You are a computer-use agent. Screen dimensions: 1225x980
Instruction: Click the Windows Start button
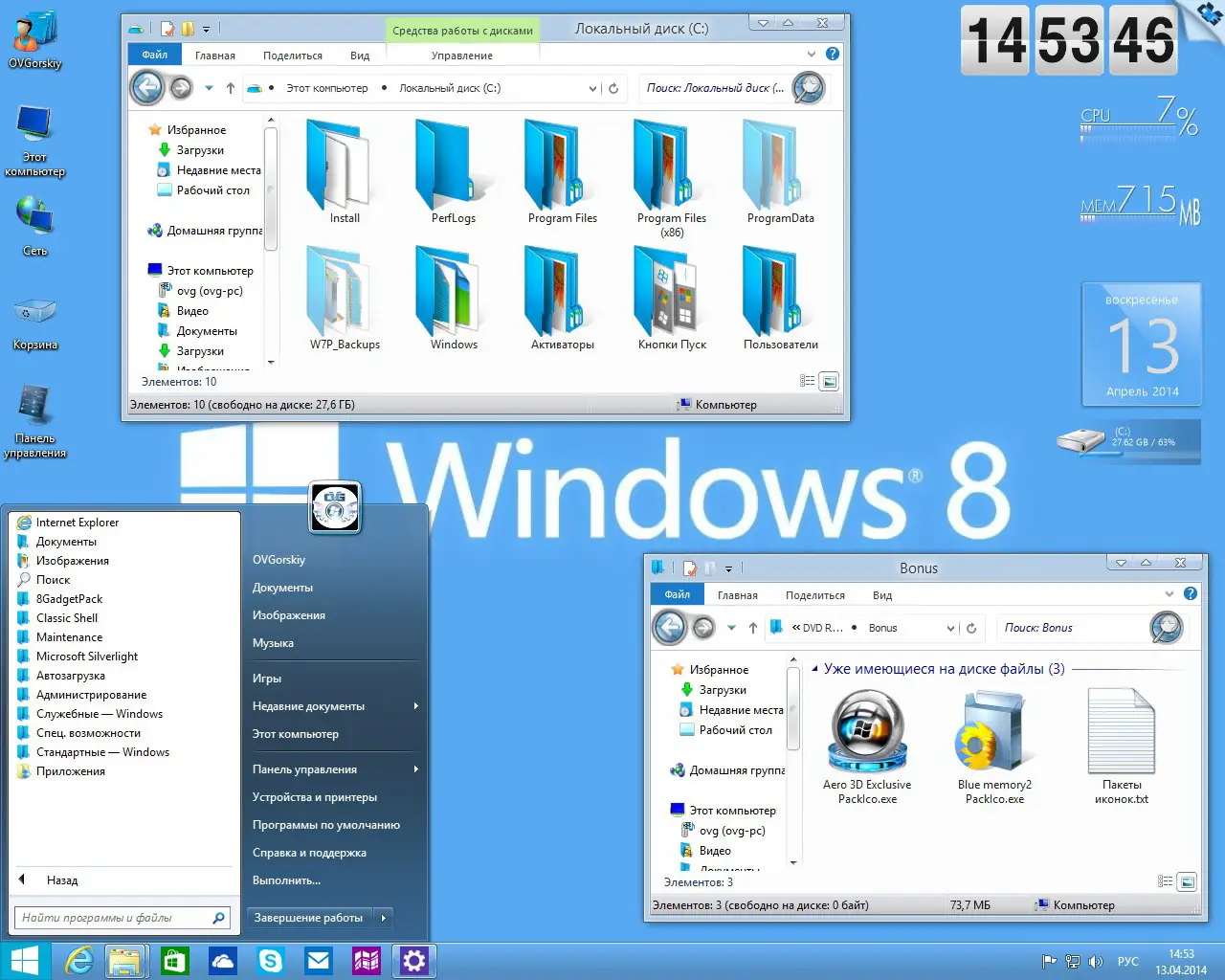24,960
